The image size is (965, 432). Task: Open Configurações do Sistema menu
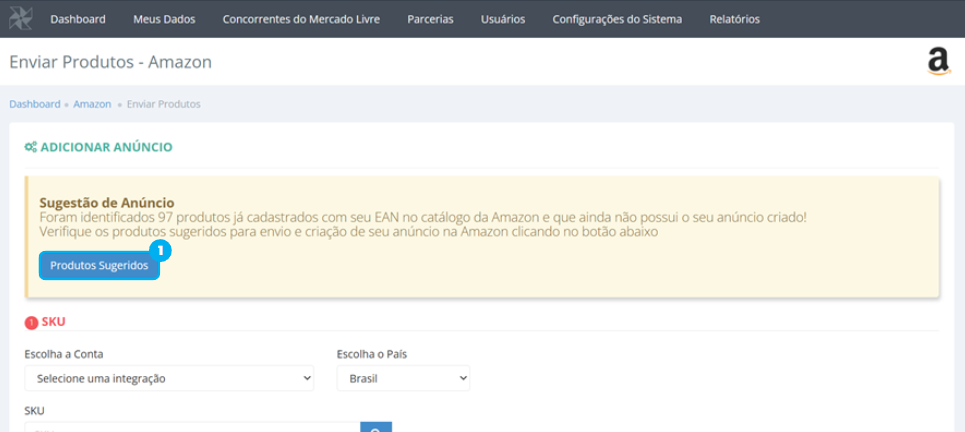click(x=617, y=19)
